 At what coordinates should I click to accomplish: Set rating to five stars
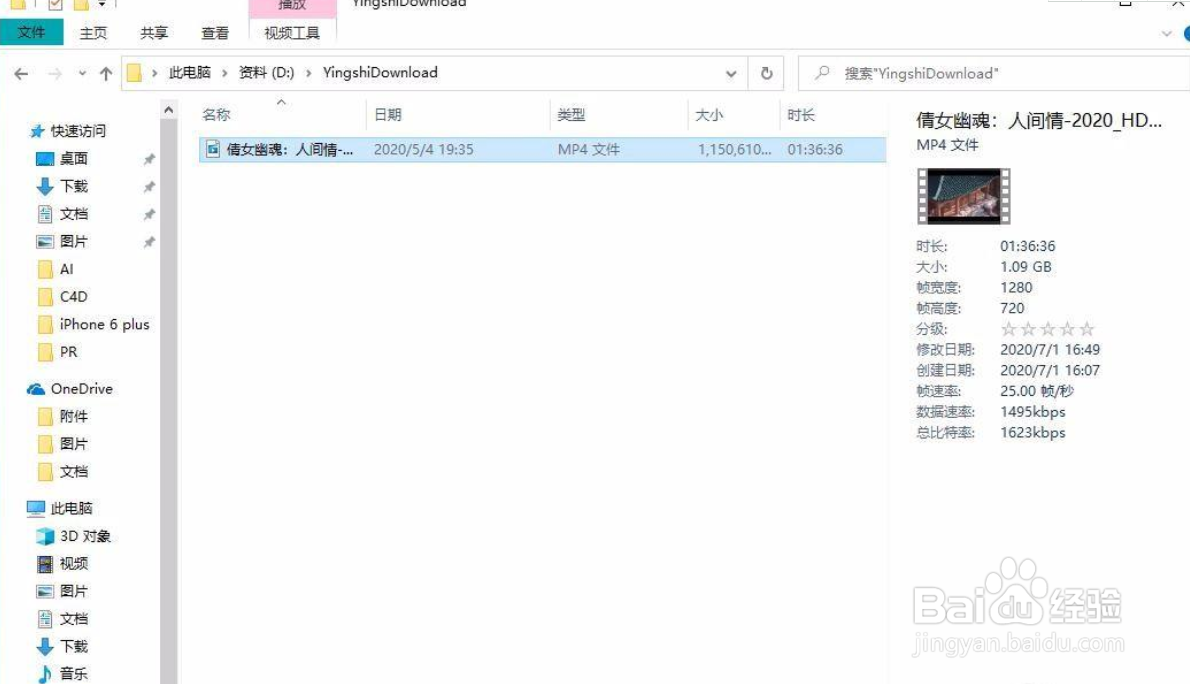[1088, 329]
